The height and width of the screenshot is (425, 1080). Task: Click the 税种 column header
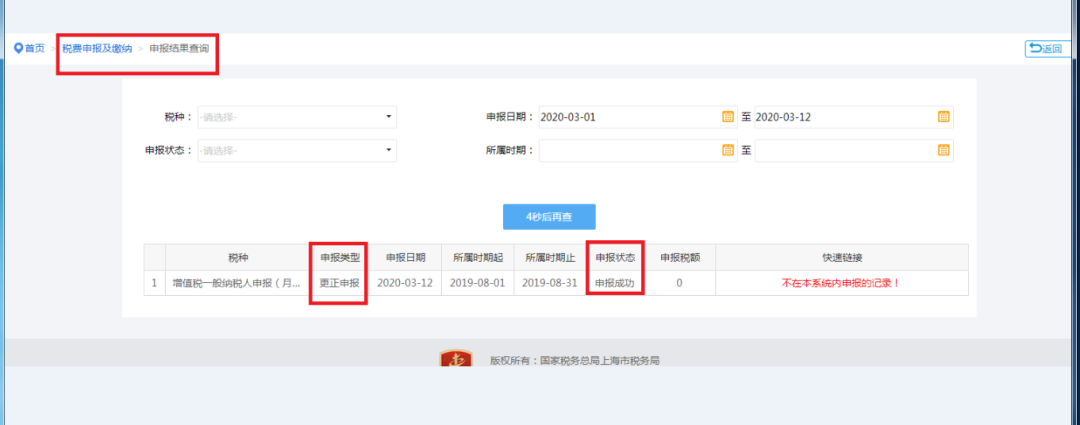(238, 258)
